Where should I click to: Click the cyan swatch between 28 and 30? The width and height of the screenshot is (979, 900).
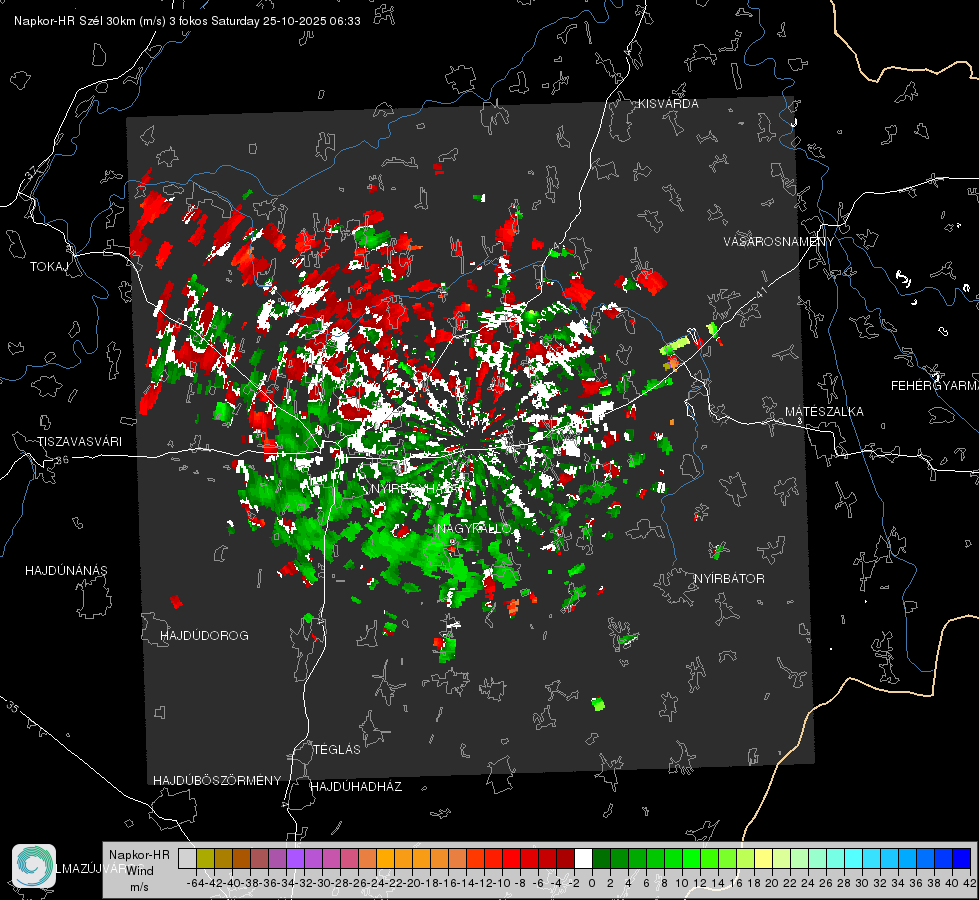[x=854, y=858]
